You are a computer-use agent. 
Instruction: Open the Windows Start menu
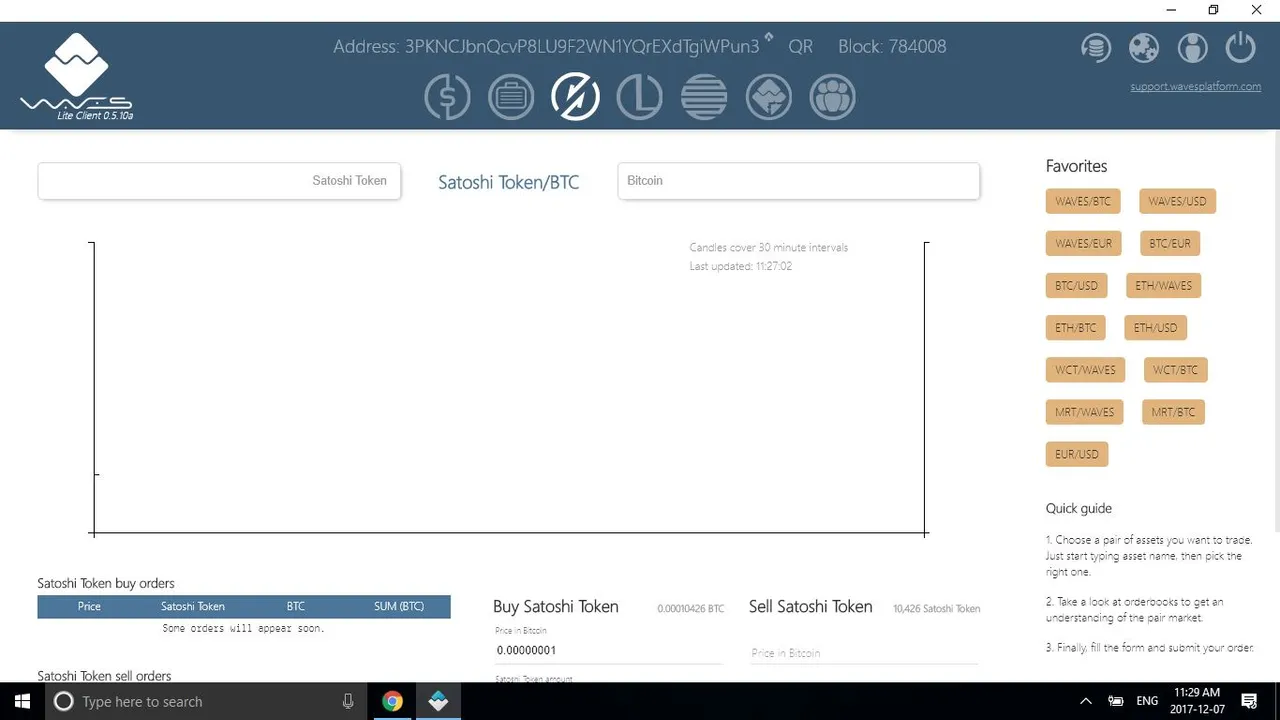pos(22,701)
